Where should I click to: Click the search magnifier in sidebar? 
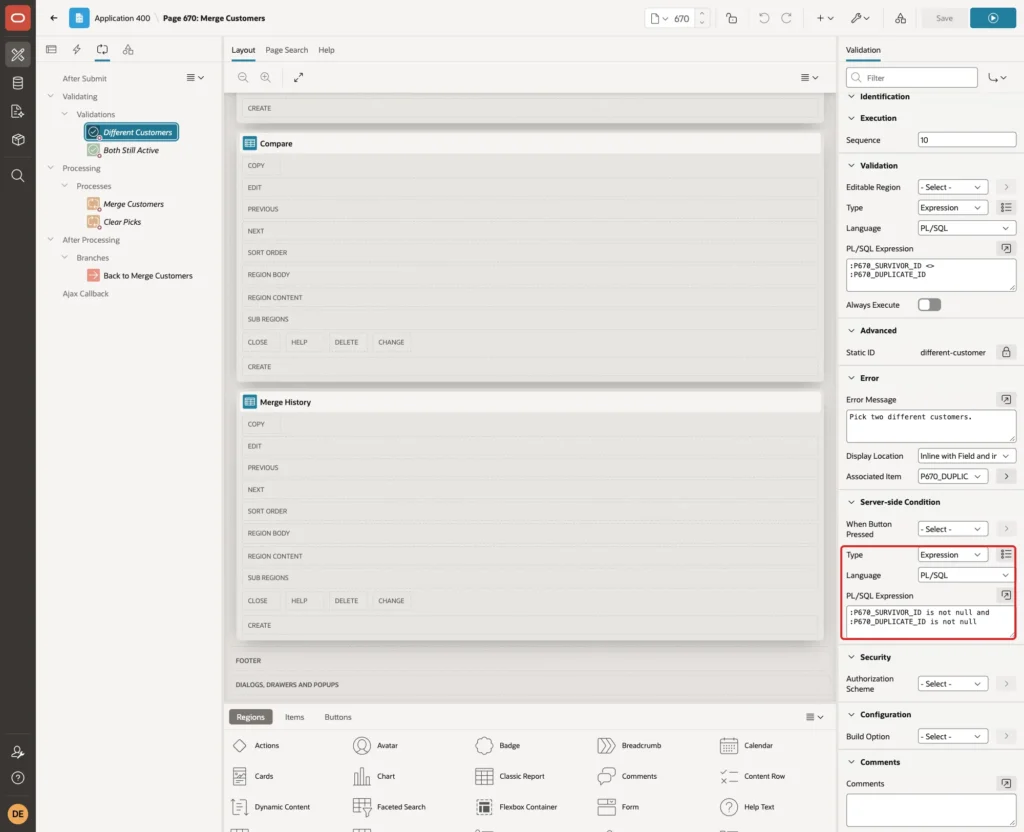[x=18, y=176]
